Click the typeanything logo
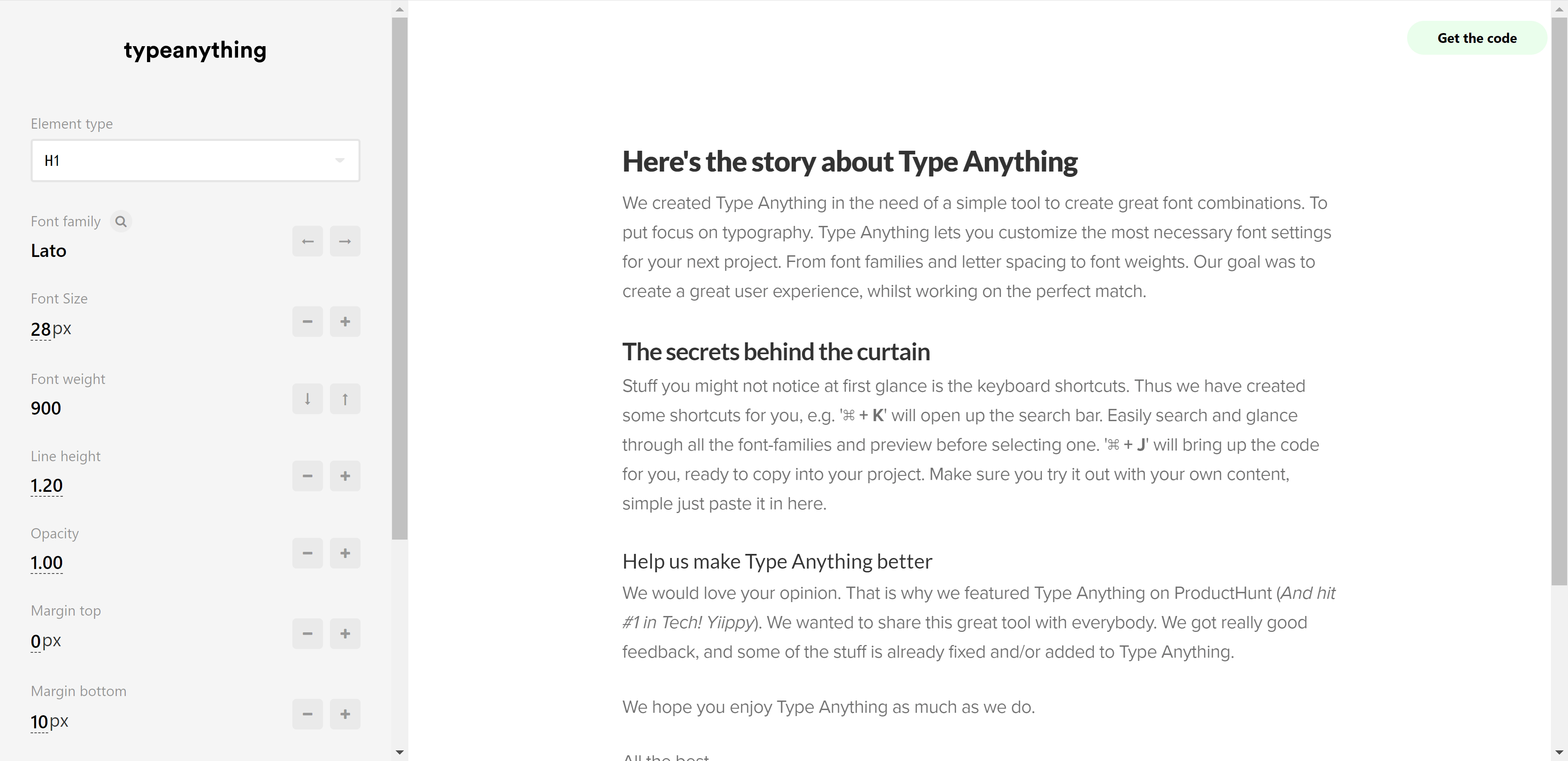 coord(195,50)
